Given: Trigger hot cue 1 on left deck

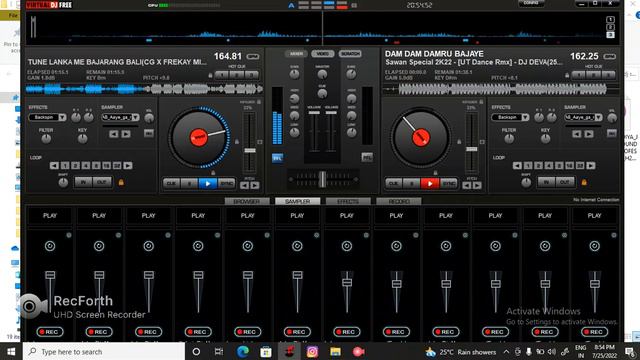Looking at the screenshot, I should pos(222,75).
